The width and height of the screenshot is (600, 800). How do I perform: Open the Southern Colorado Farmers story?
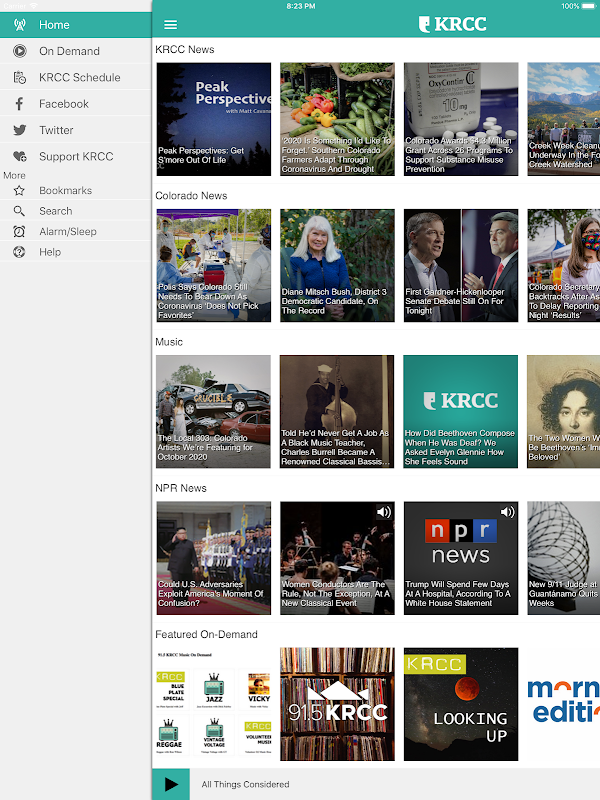(x=337, y=119)
